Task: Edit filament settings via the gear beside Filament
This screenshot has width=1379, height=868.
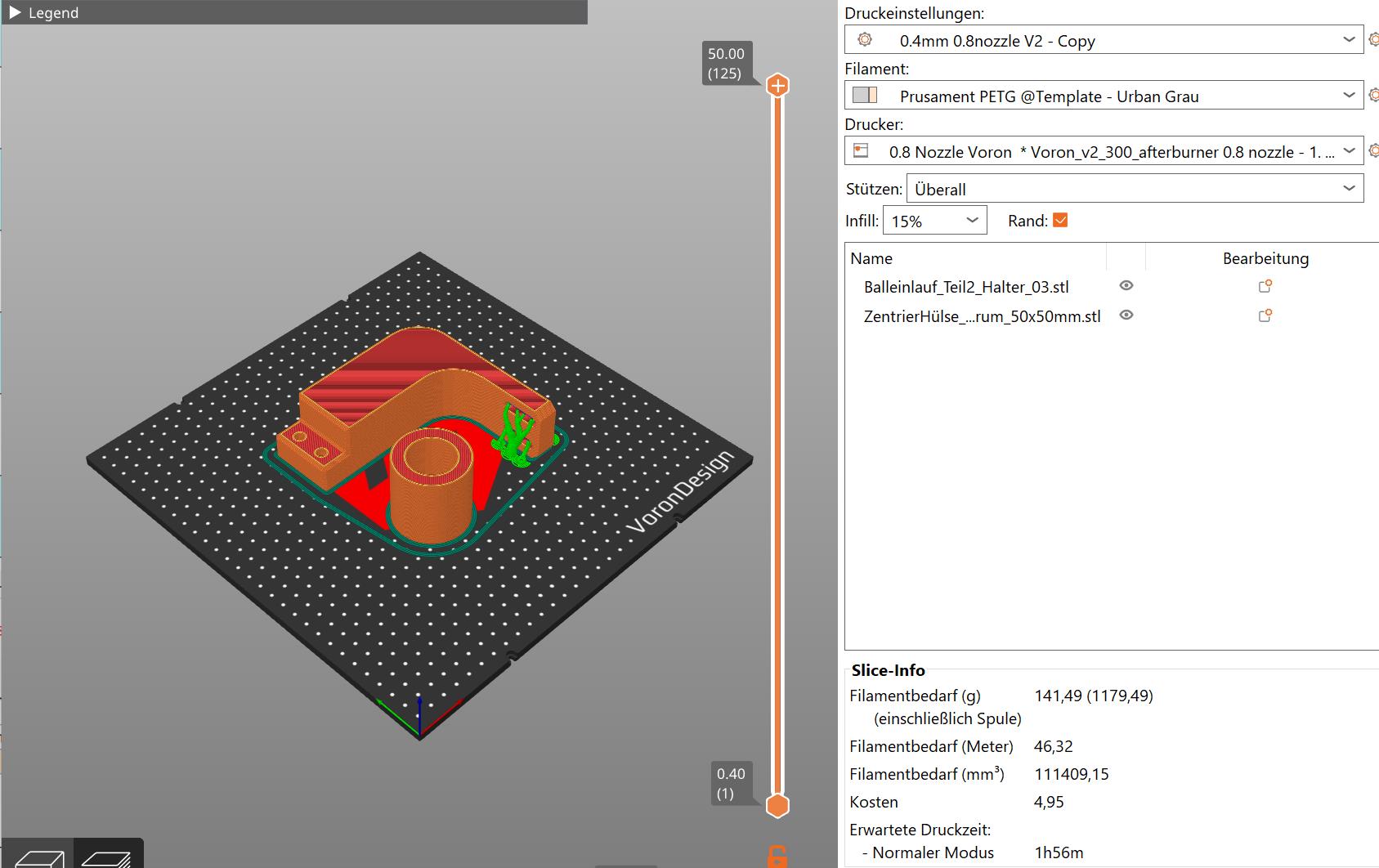Action: tap(1373, 95)
